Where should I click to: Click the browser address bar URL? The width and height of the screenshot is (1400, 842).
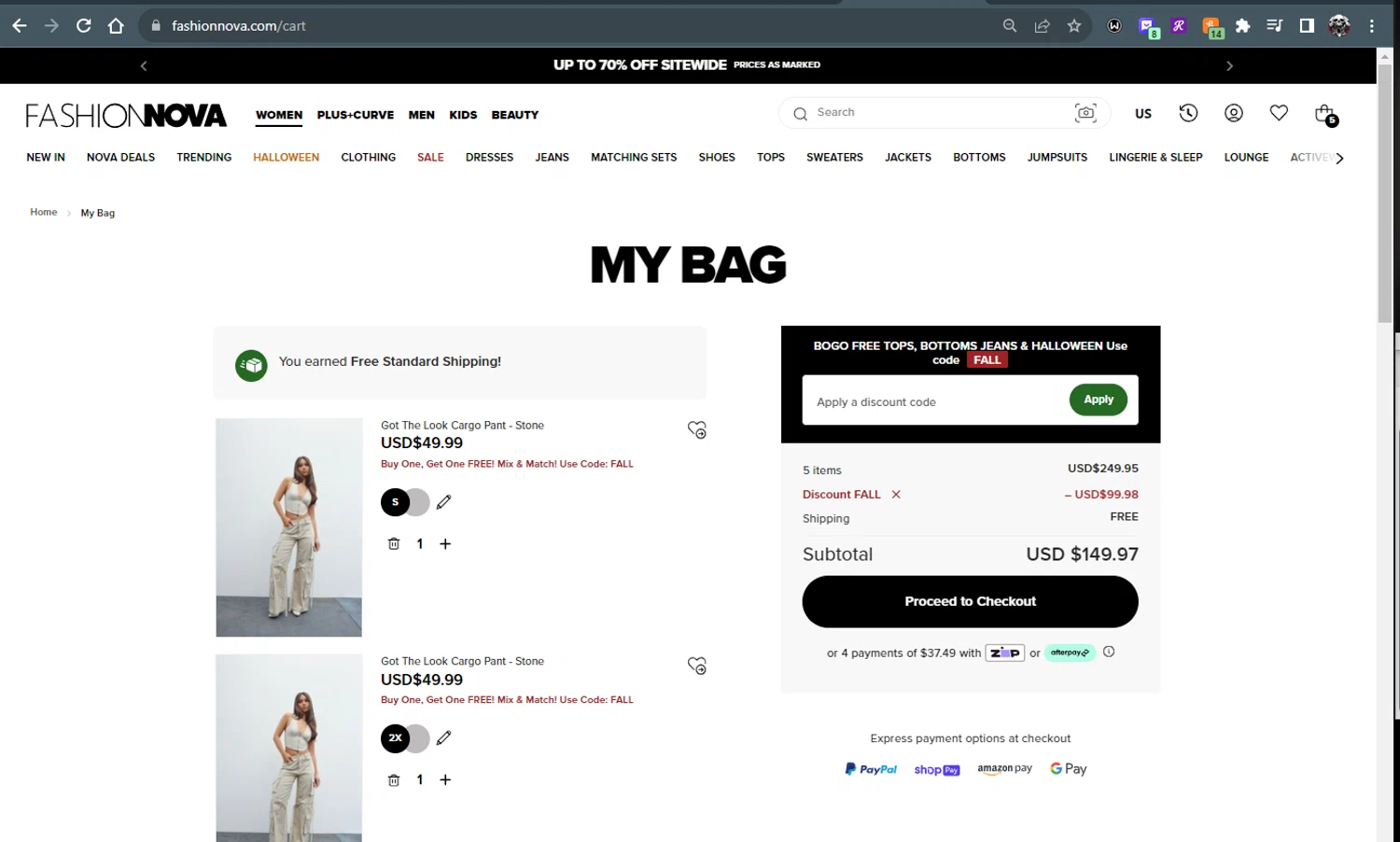coord(239,26)
